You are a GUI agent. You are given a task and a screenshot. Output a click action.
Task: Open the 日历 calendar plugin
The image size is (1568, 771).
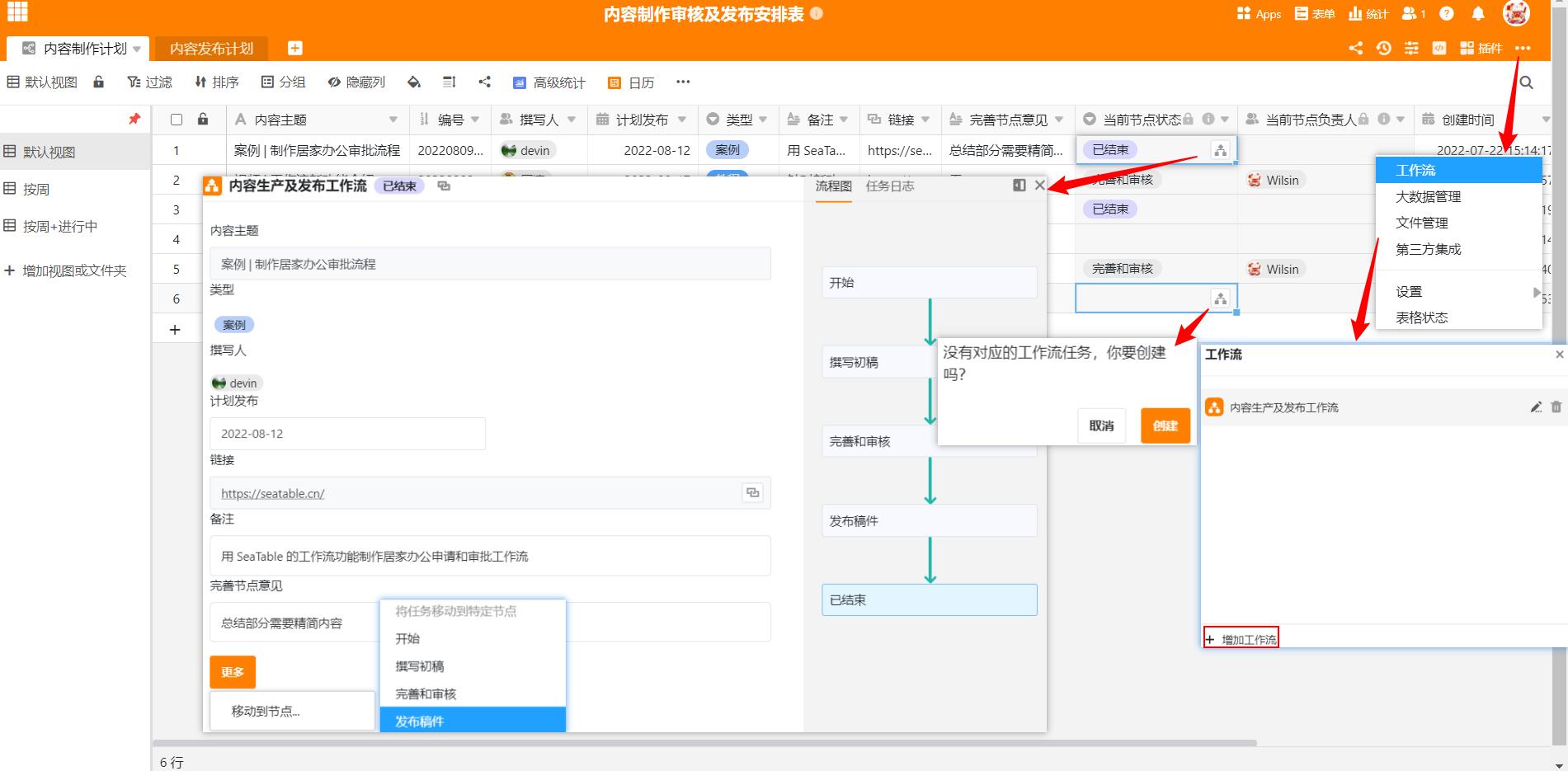pyautogui.click(x=631, y=82)
